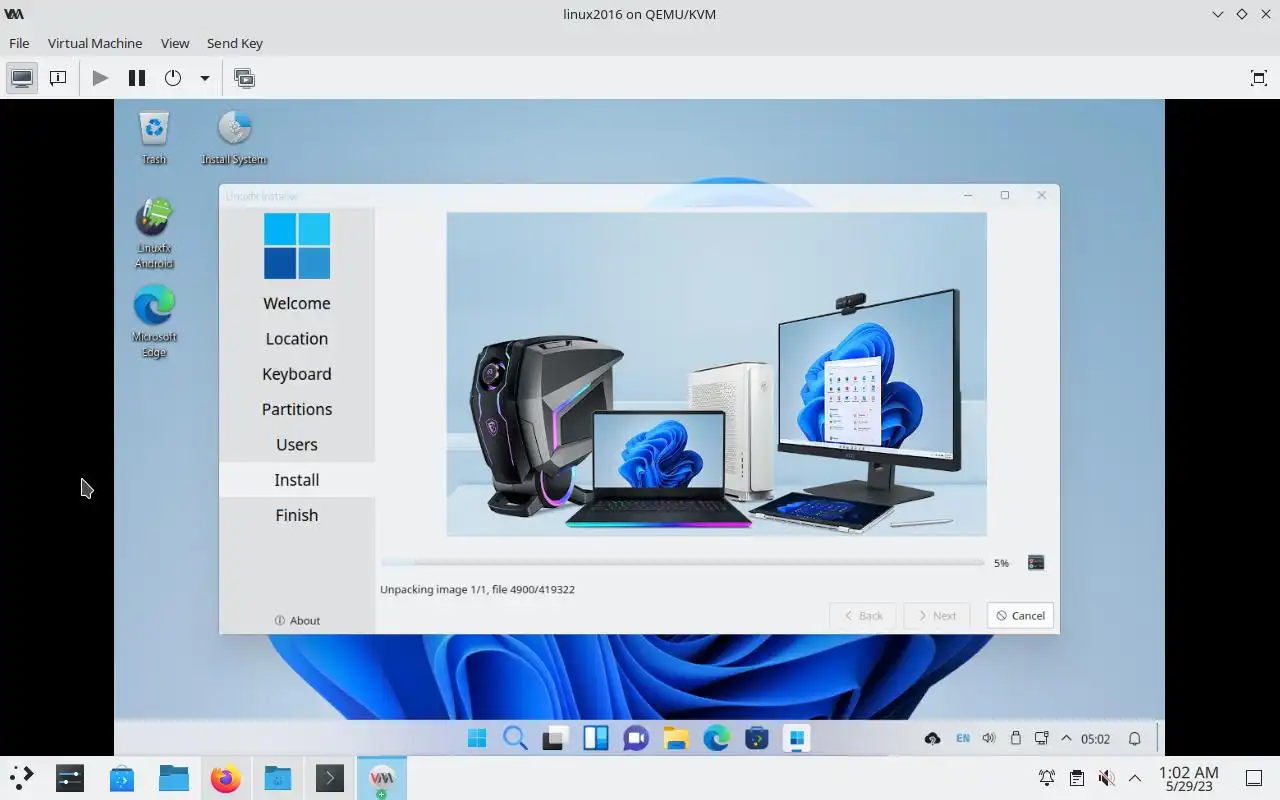Select the Welcome step in installer sidebar
Viewport: 1280px width, 800px height.
tap(297, 303)
